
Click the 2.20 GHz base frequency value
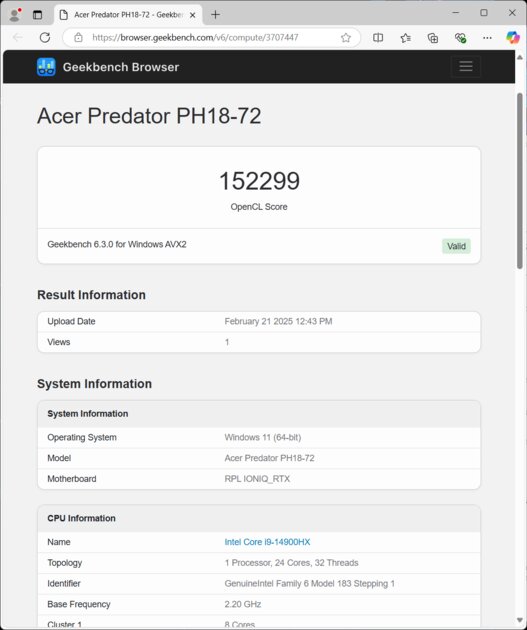[243, 604]
